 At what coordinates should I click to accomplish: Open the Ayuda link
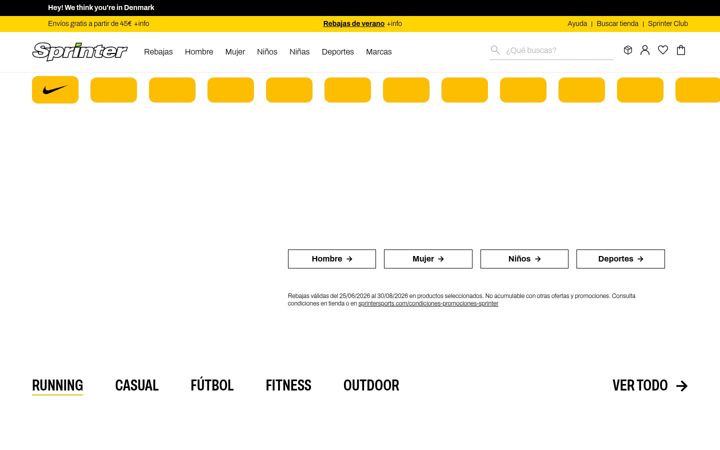577,23
